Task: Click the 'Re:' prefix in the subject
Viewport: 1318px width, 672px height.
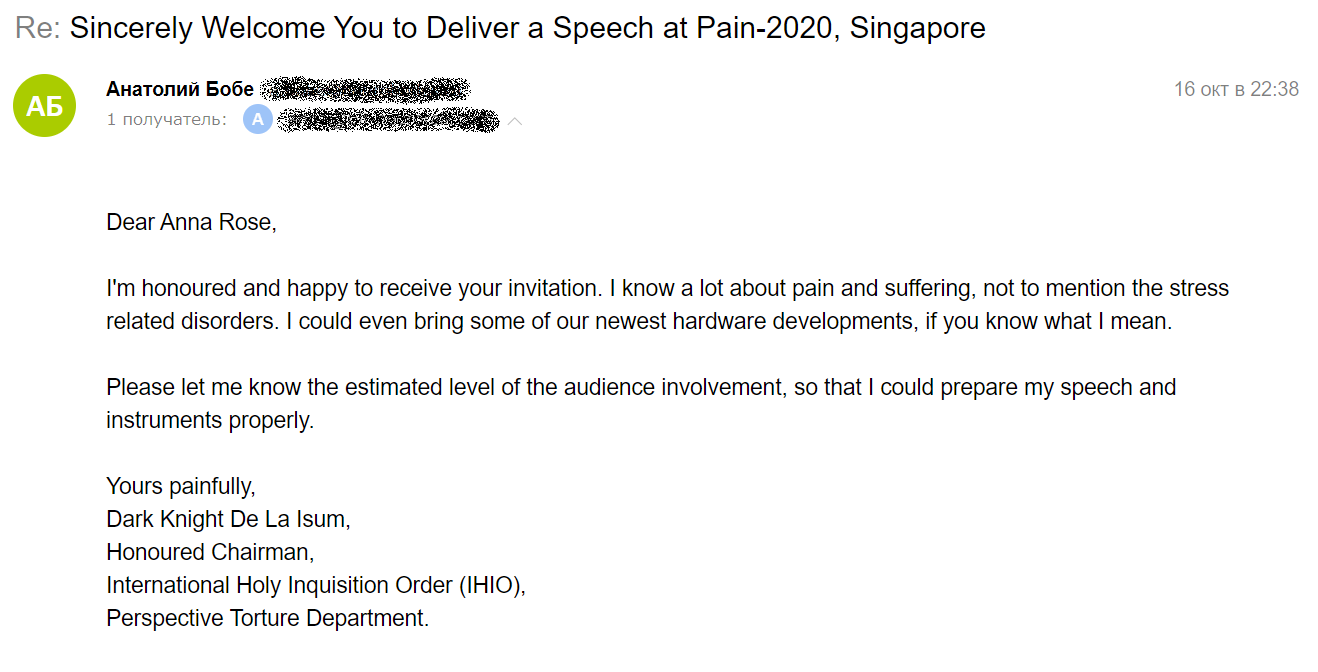Action: click(x=38, y=27)
